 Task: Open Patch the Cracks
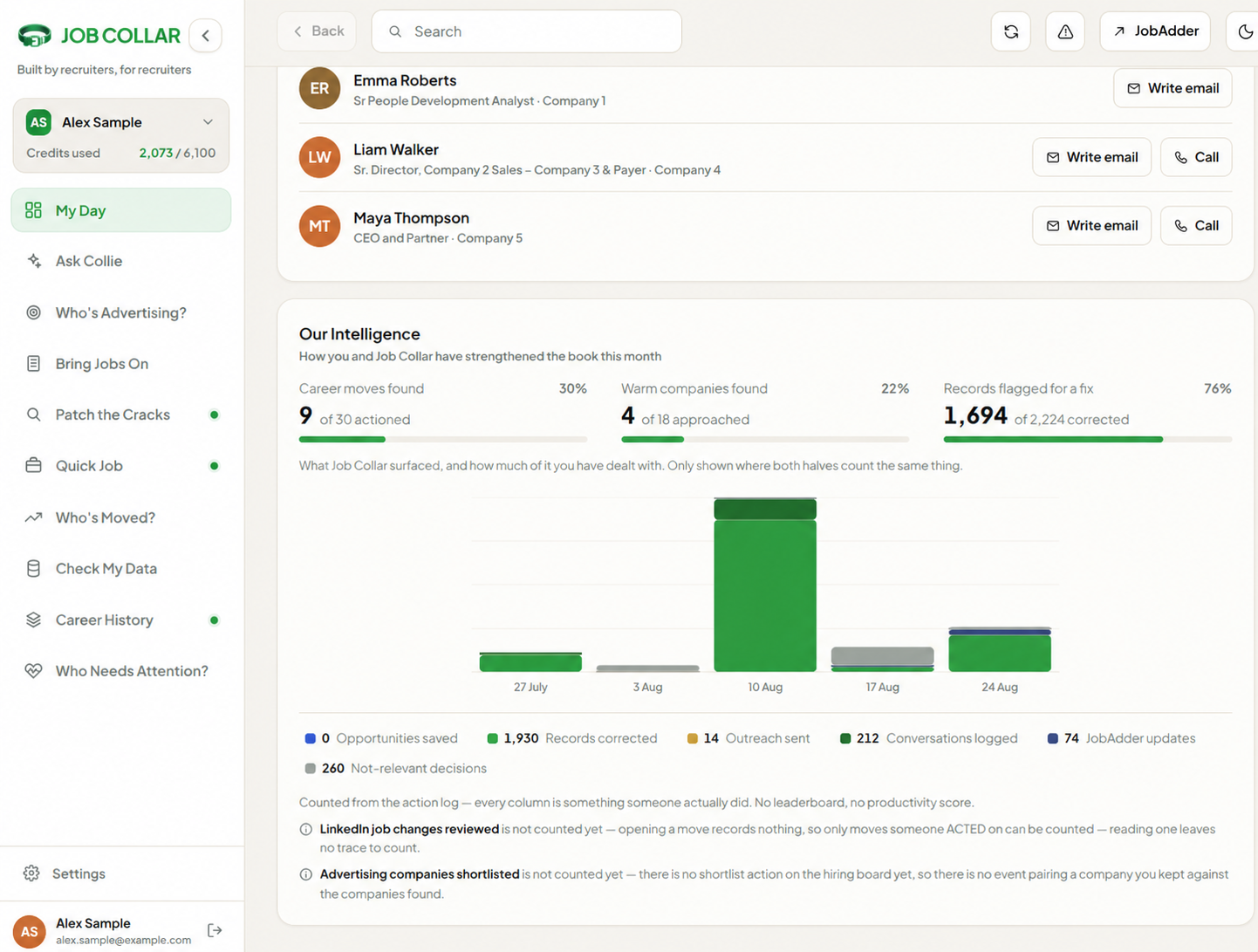[121, 414]
